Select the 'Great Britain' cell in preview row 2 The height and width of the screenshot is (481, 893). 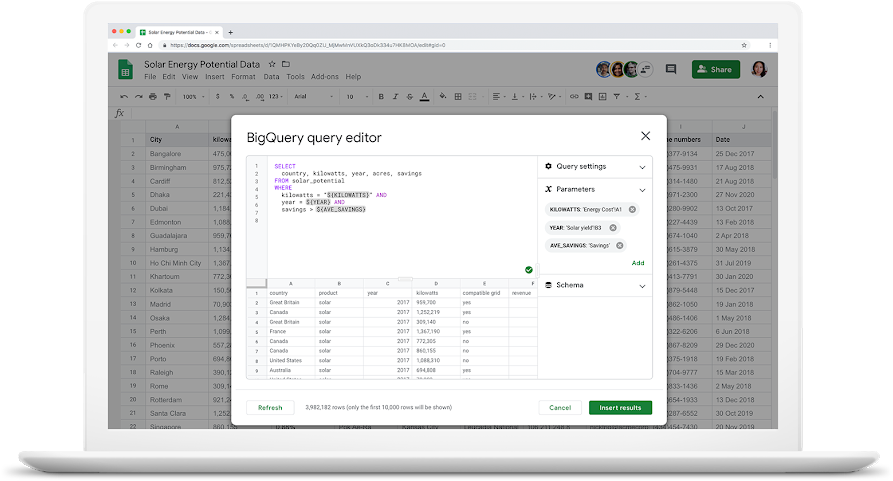[x=291, y=303]
